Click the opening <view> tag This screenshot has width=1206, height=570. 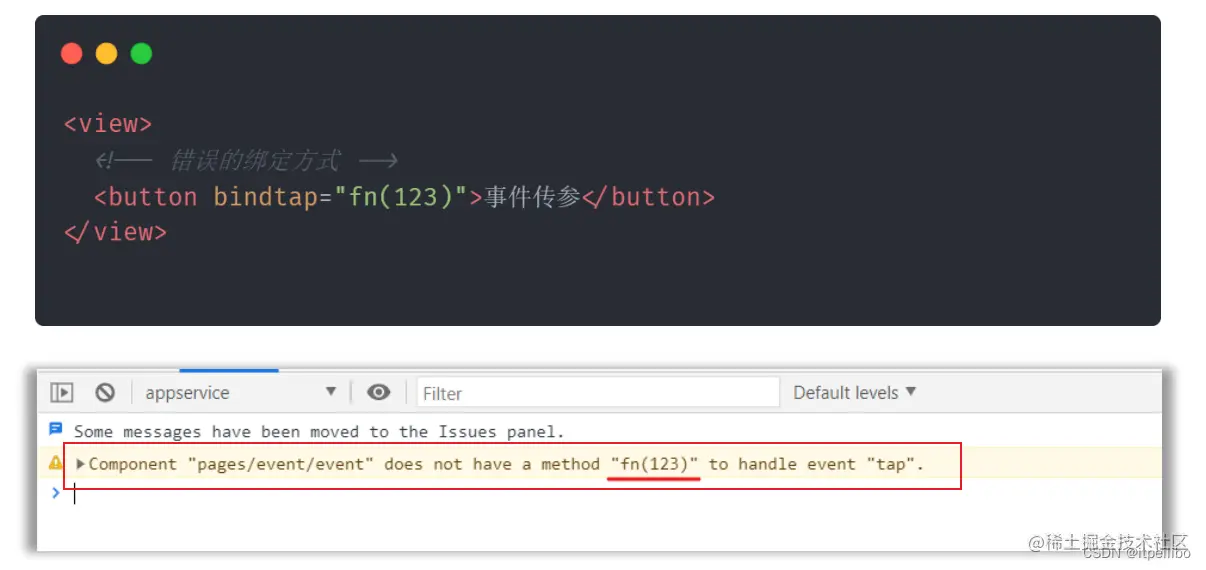pyautogui.click(x=108, y=124)
